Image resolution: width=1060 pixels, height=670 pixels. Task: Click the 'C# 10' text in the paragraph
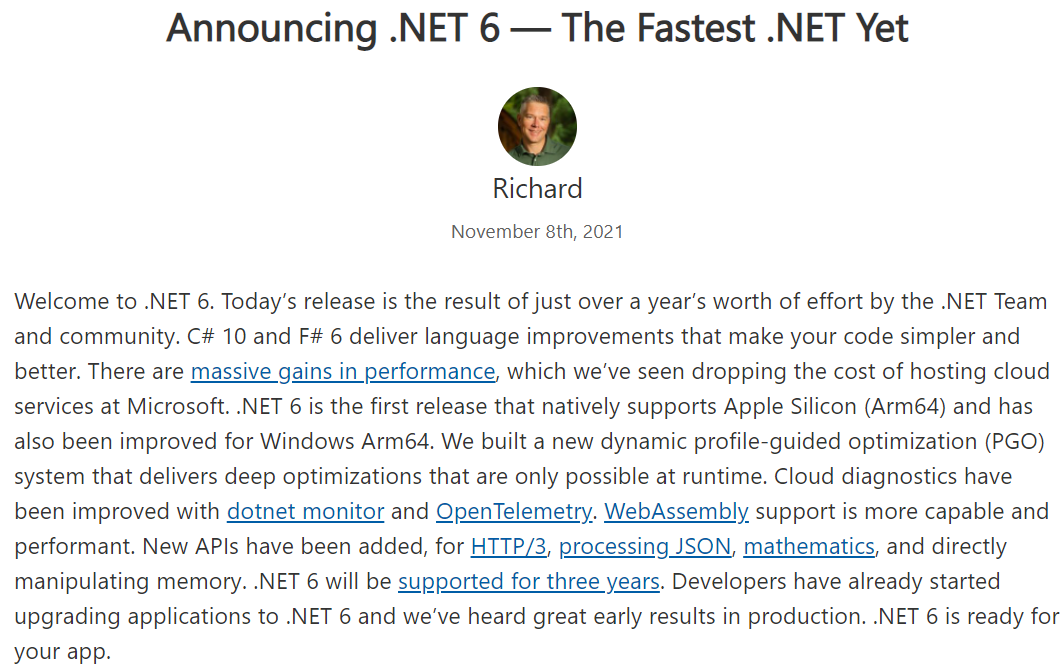(216, 336)
